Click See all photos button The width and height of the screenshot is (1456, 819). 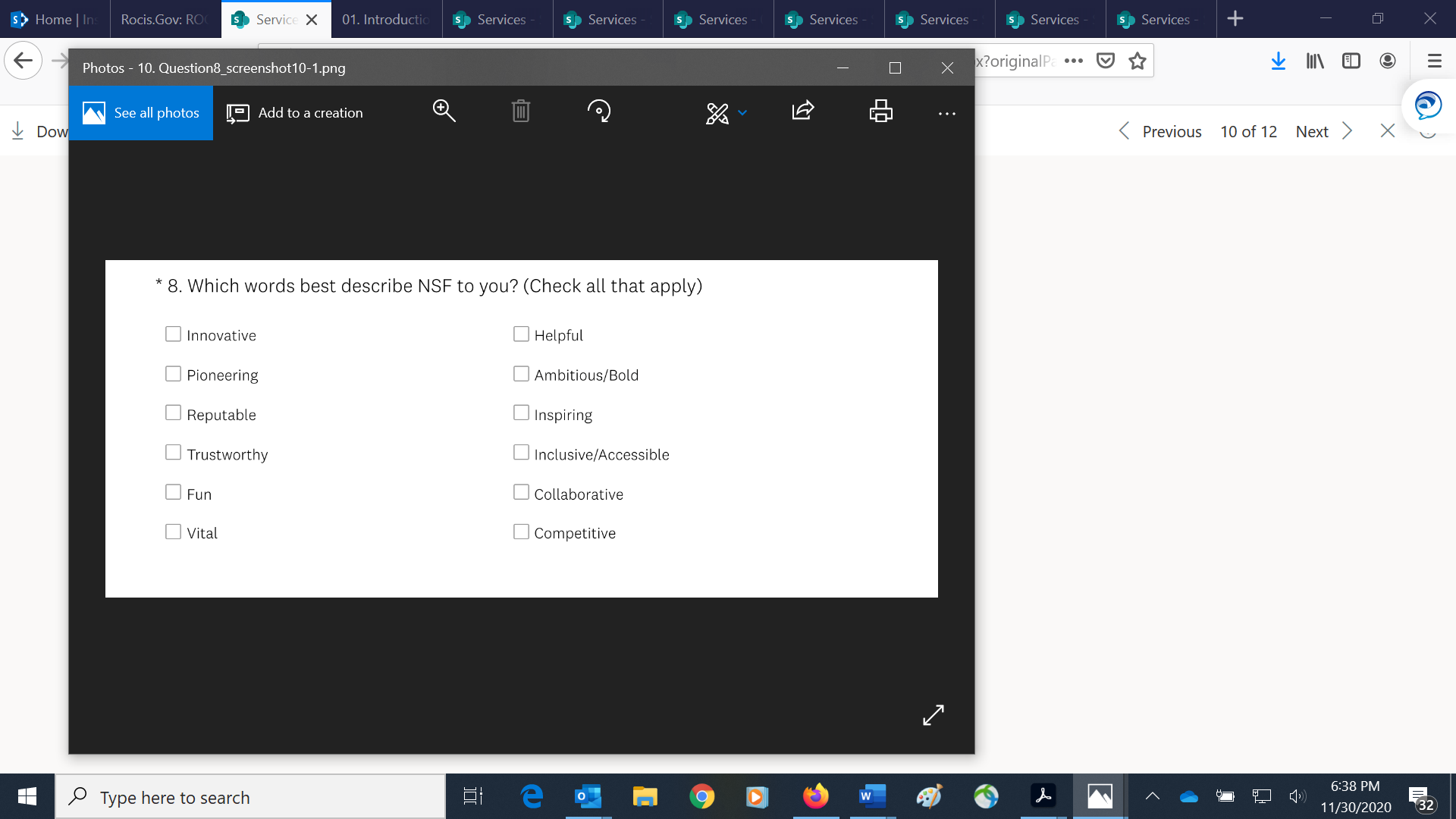pyautogui.click(x=141, y=113)
